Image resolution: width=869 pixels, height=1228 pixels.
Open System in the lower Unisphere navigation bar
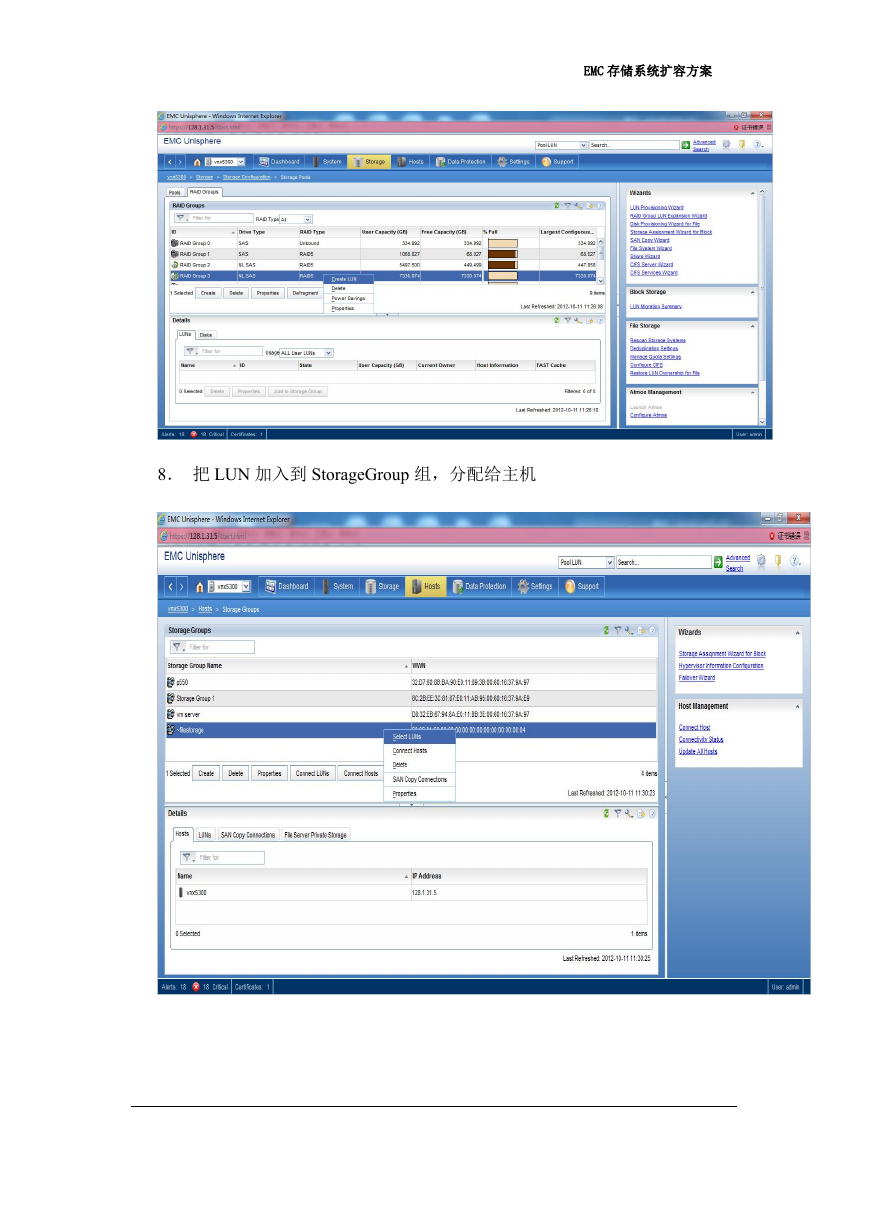coord(337,586)
